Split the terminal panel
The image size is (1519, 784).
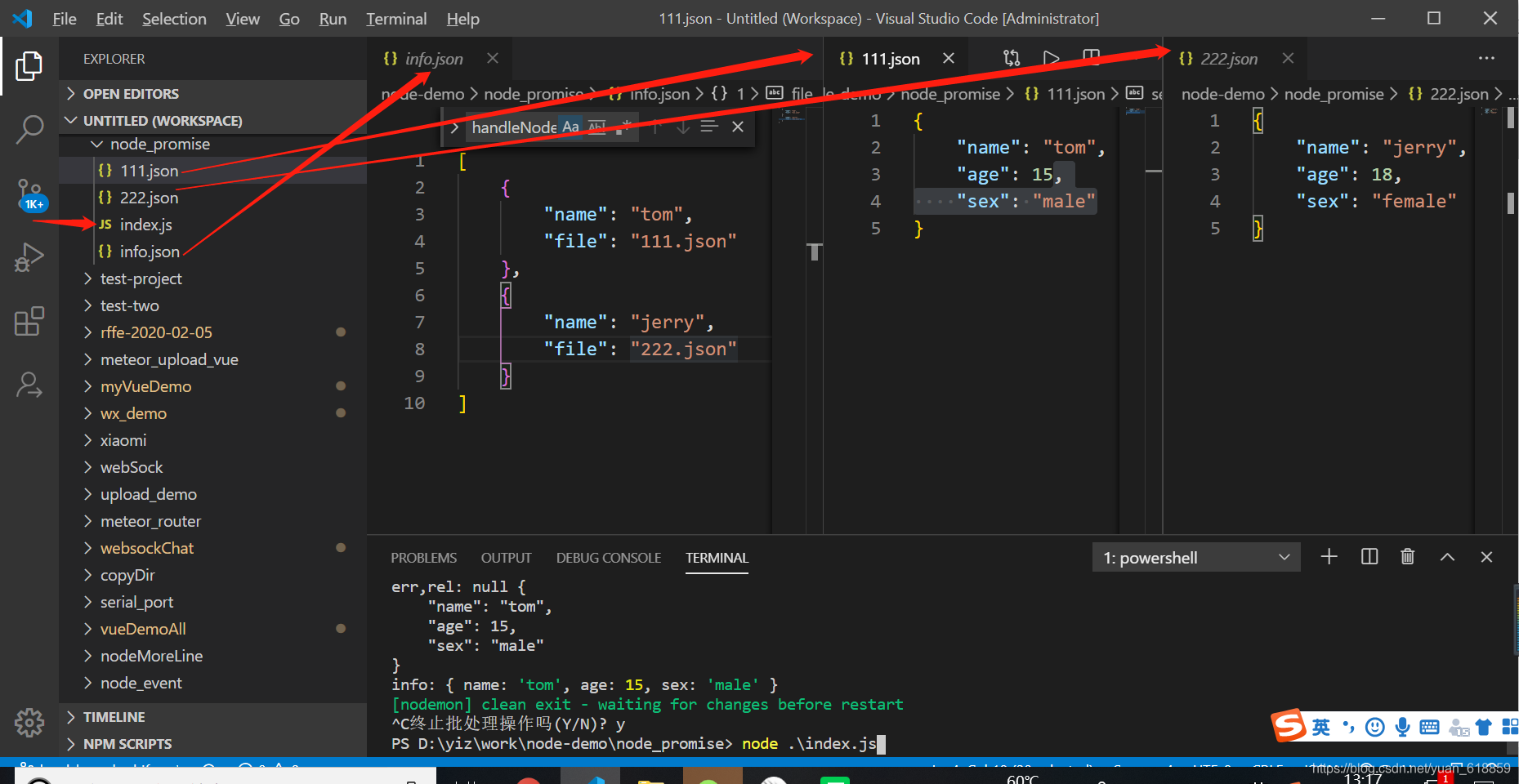tap(1369, 557)
